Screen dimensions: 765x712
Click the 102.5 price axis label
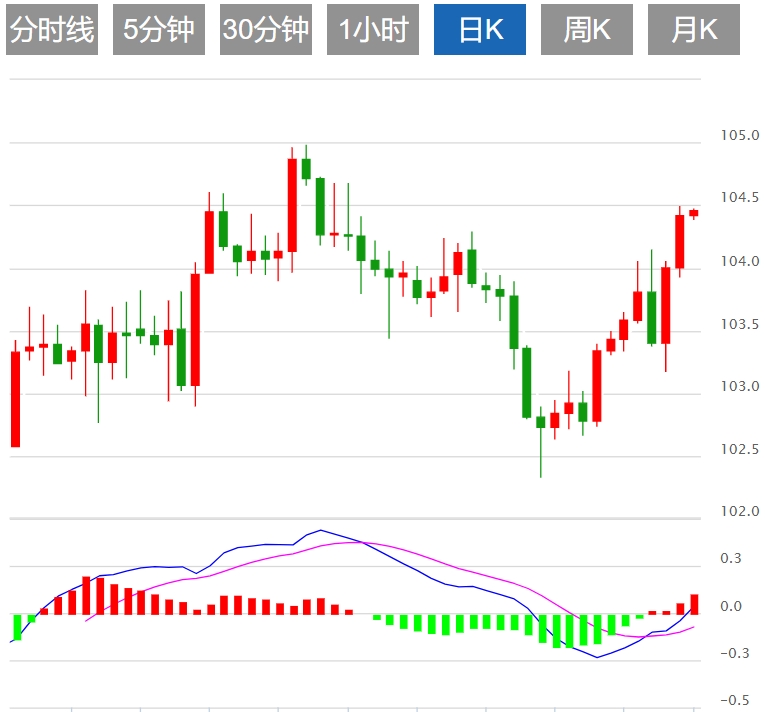click(740, 449)
